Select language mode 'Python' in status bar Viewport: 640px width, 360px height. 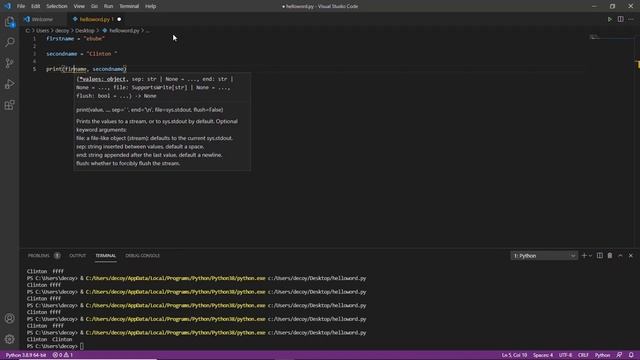(x=602, y=355)
